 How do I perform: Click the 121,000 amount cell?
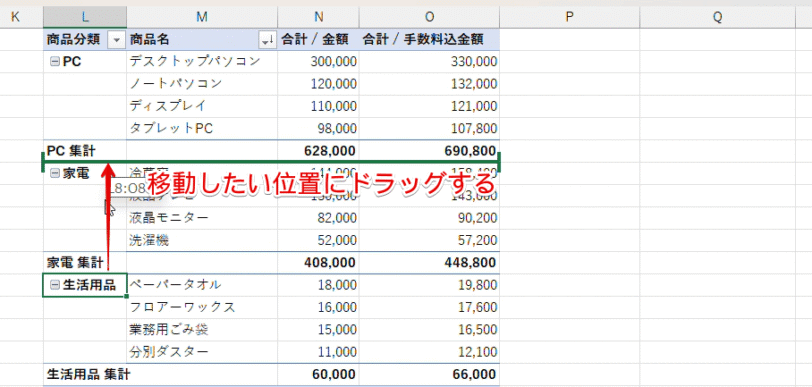(429, 106)
